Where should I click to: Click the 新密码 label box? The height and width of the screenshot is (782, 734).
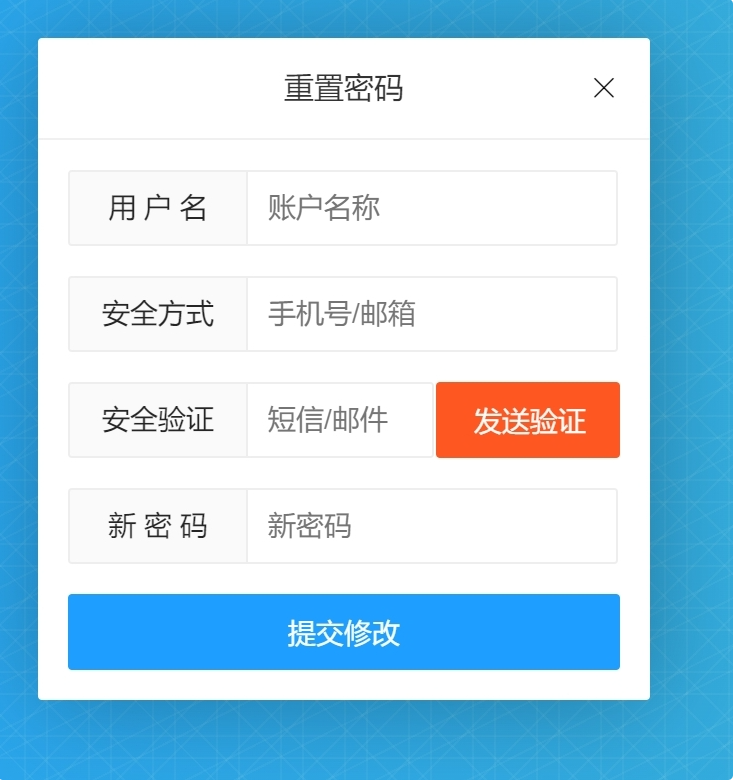click(158, 526)
